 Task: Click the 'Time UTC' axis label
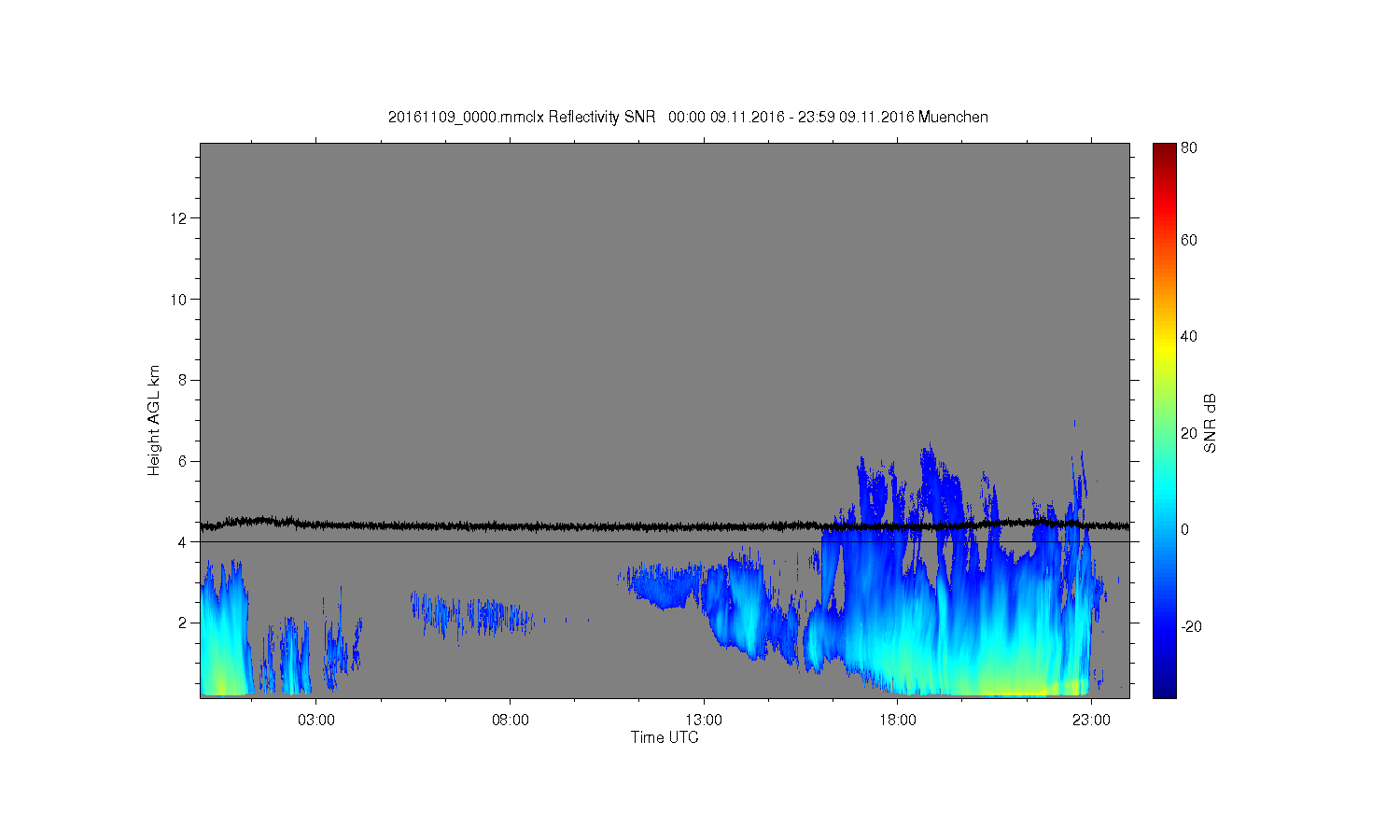[665, 737]
